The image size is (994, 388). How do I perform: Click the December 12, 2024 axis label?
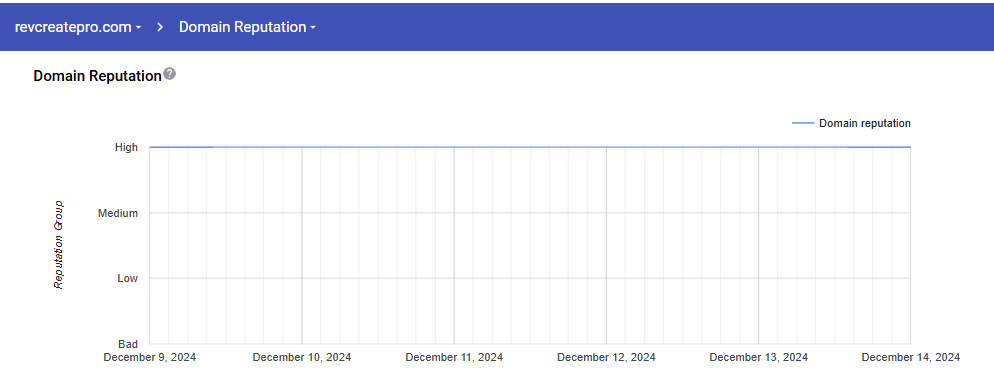(606, 358)
